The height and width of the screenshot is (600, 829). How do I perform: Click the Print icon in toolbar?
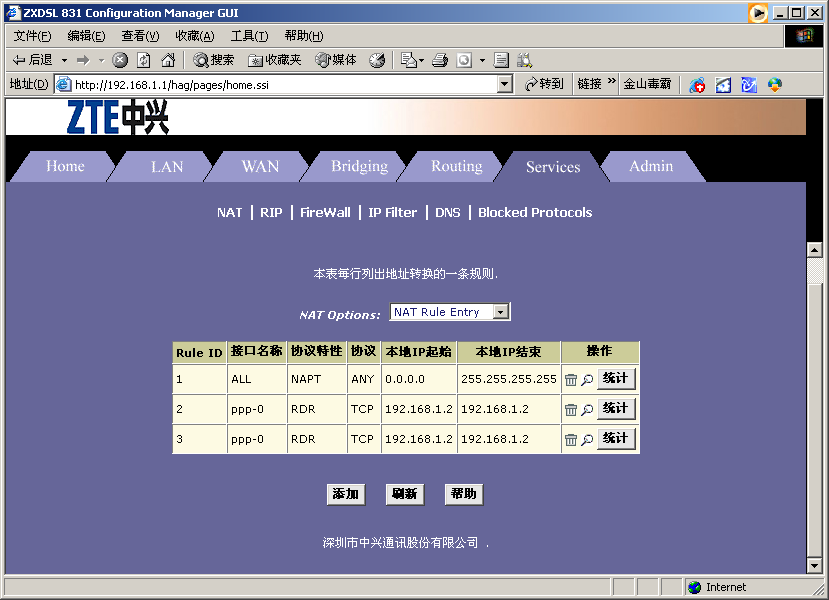(x=440, y=60)
